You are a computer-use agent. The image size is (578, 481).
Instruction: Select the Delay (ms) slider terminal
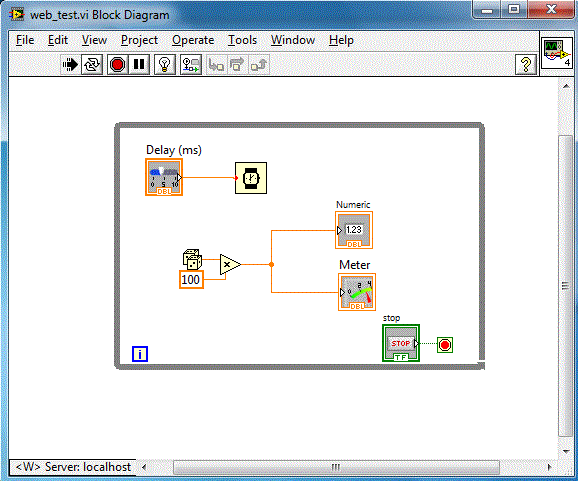click(x=164, y=177)
